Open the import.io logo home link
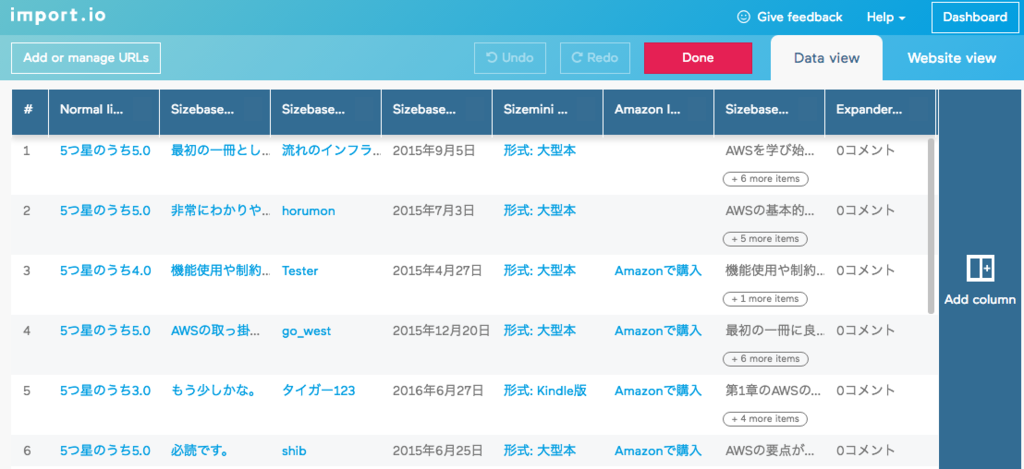 pos(58,14)
